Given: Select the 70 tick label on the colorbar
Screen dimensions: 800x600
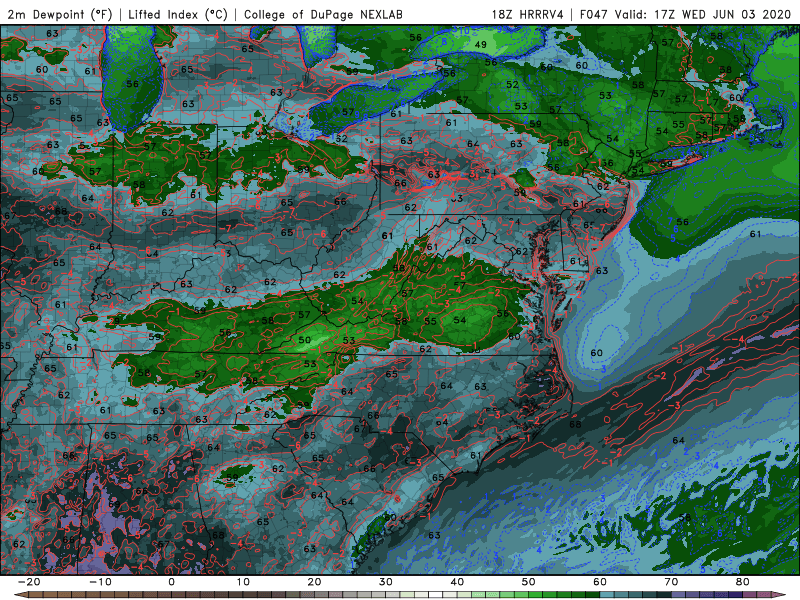Looking at the screenshot, I should click(671, 582).
